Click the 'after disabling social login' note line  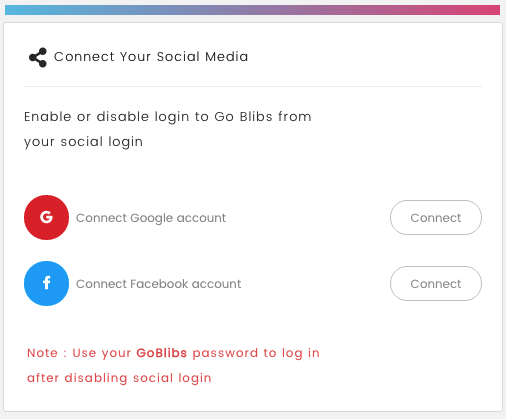click(x=119, y=378)
